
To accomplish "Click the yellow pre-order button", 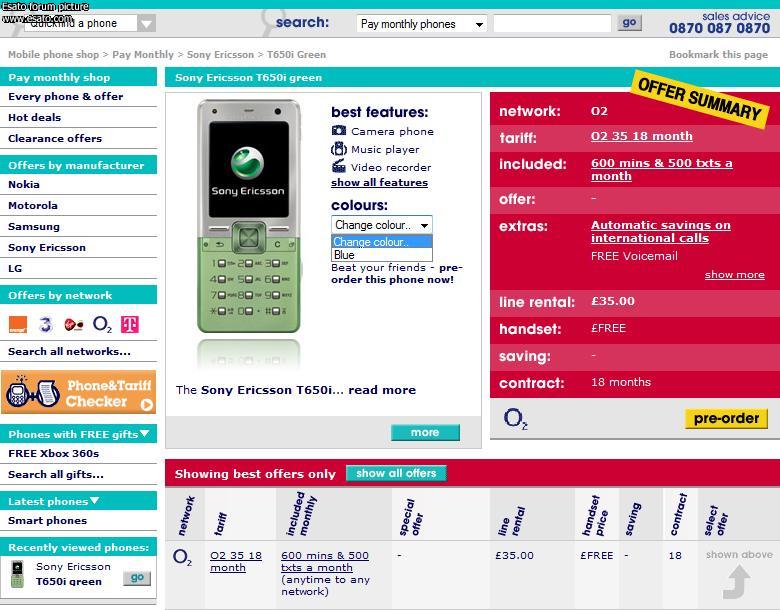I will (726, 418).
